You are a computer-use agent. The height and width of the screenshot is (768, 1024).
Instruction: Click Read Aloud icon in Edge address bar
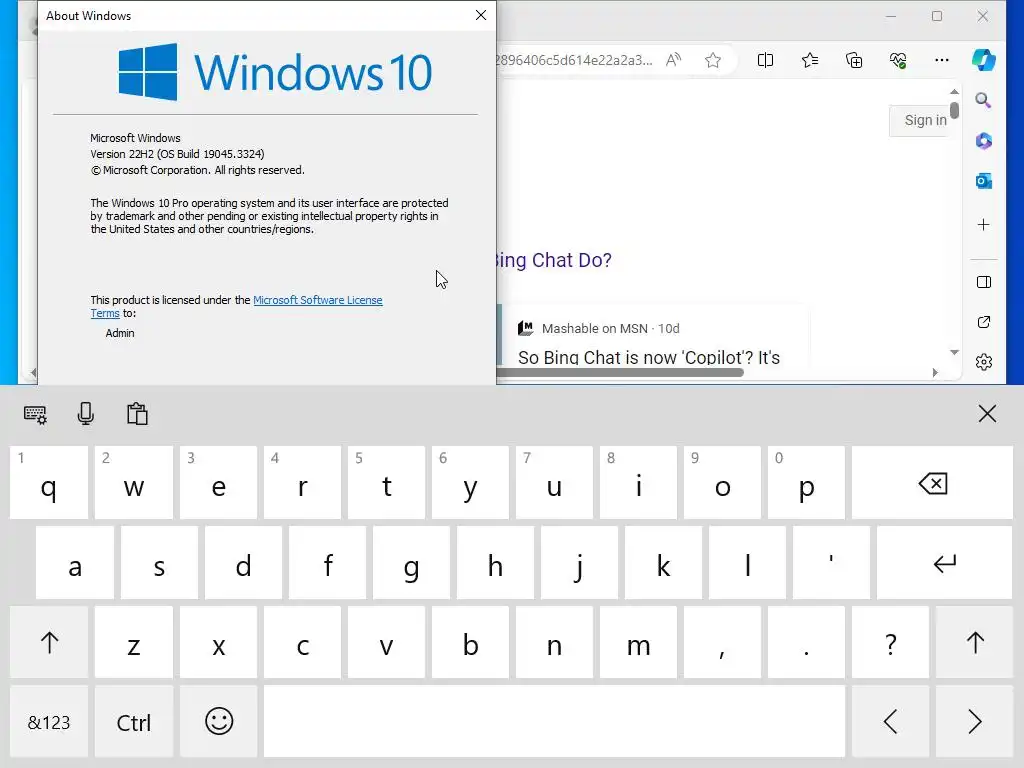point(673,60)
